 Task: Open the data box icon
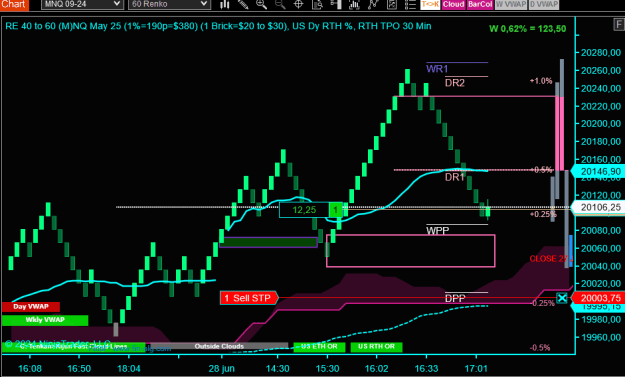[x=317, y=4]
